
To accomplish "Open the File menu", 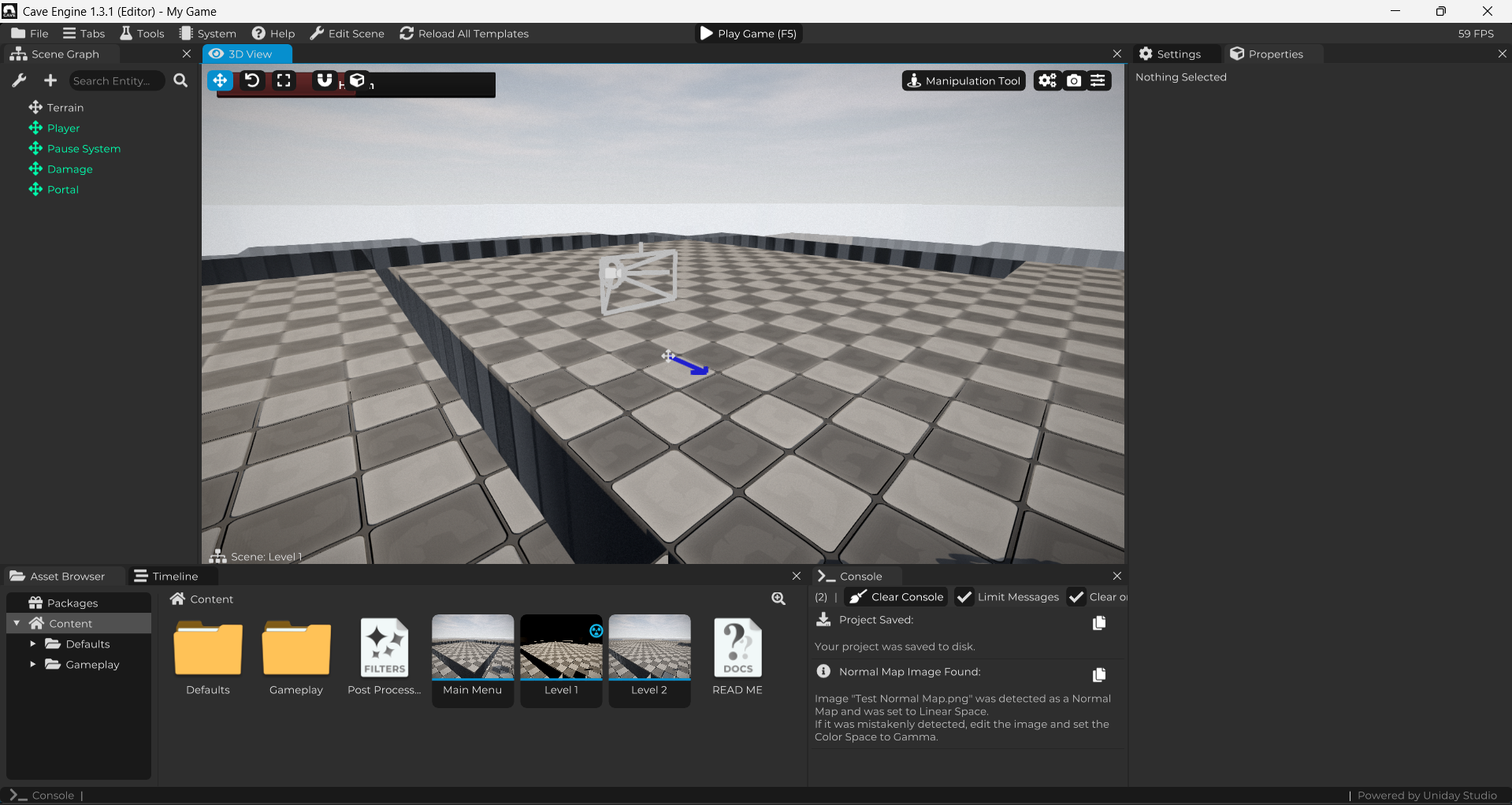I will (x=30, y=33).
